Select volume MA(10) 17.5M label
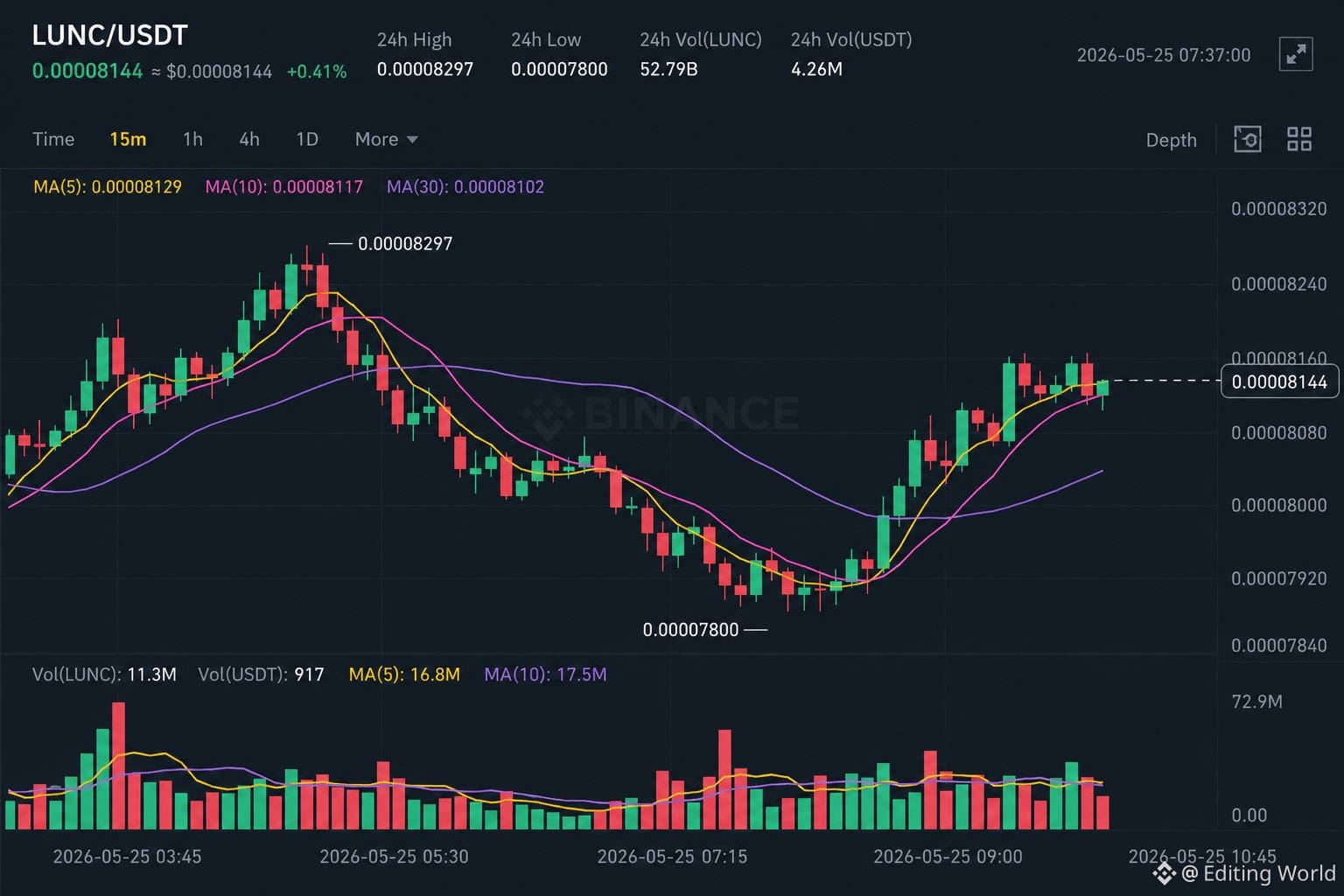Image resolution: width=1344 pixels, height=896 pixels. point(545,675)
